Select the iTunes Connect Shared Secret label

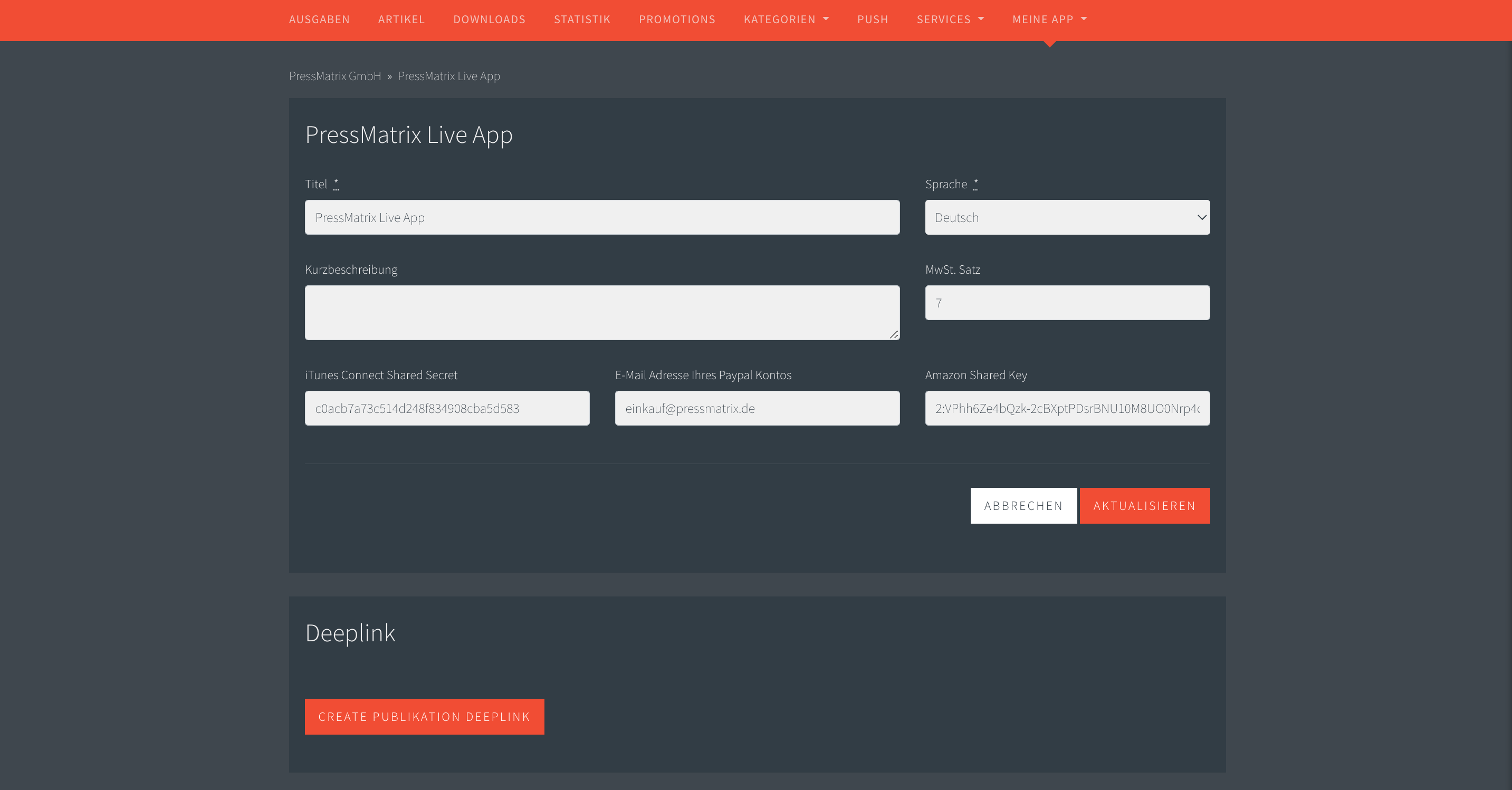point(381,375)
